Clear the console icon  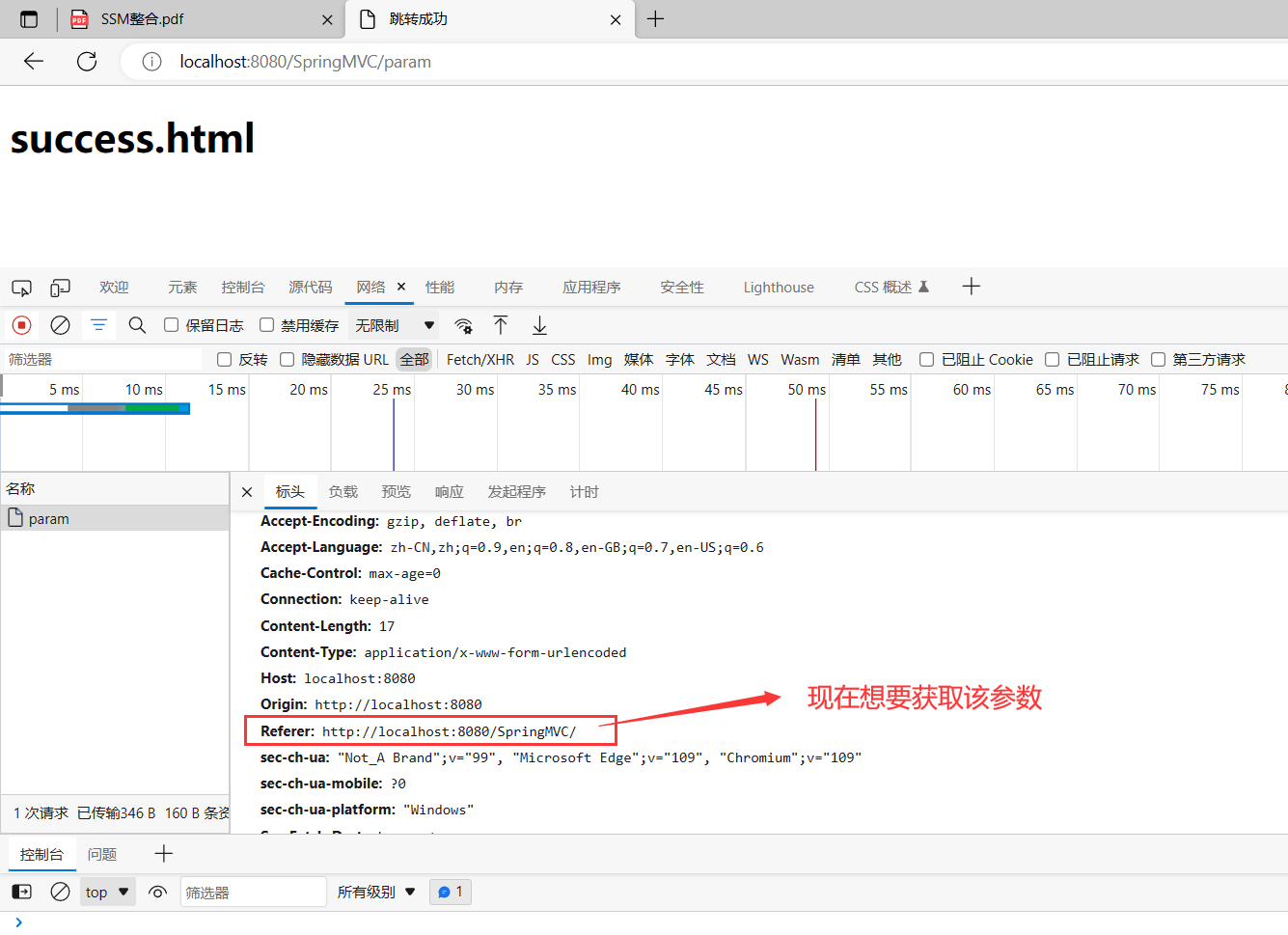coord(60,892)
